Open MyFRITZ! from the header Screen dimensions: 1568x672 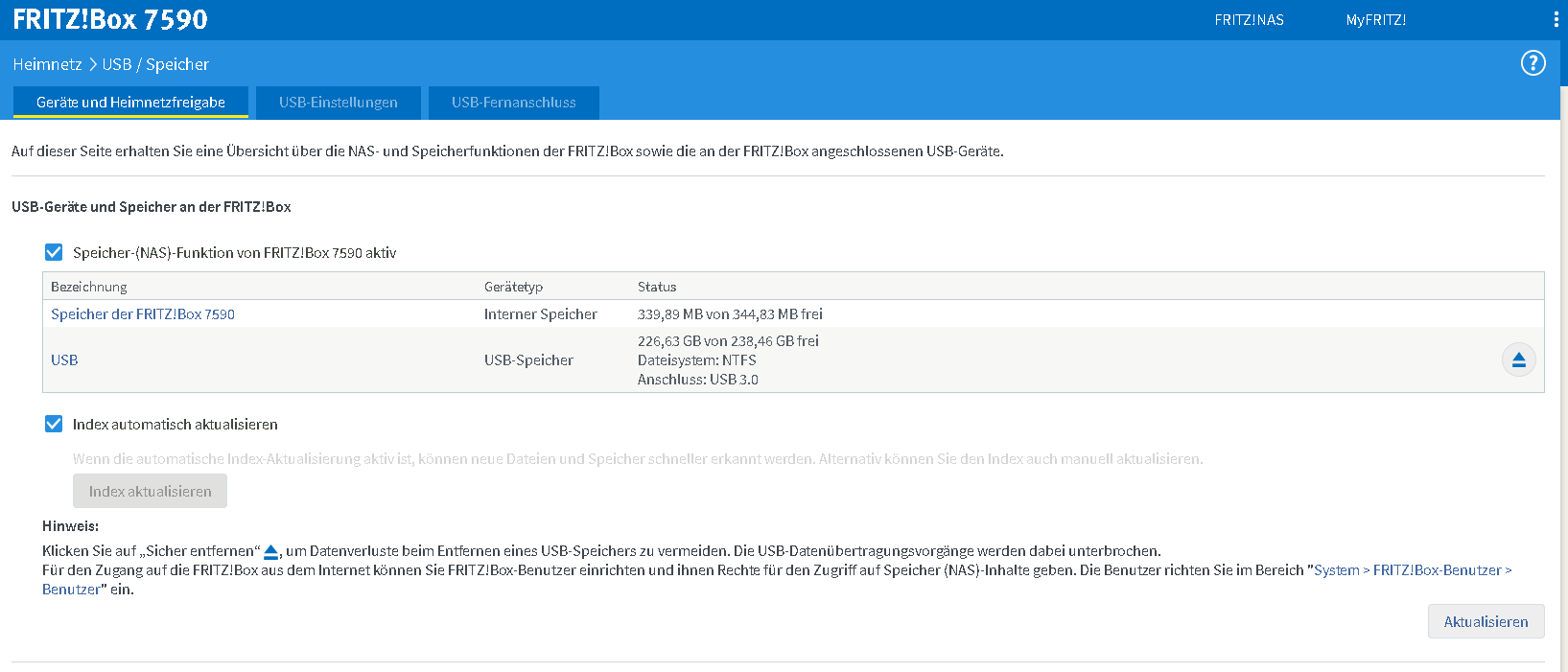[1375, 20]
